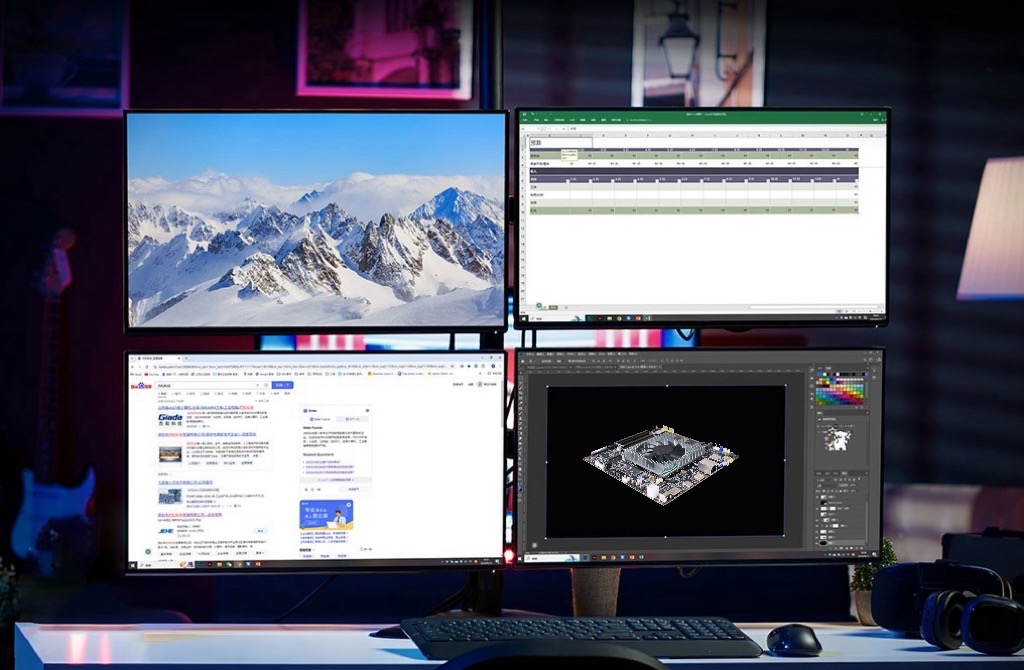Click the Baidu logo on the search page
This screenshot has width=1024, height=670.
click(140, 385)
